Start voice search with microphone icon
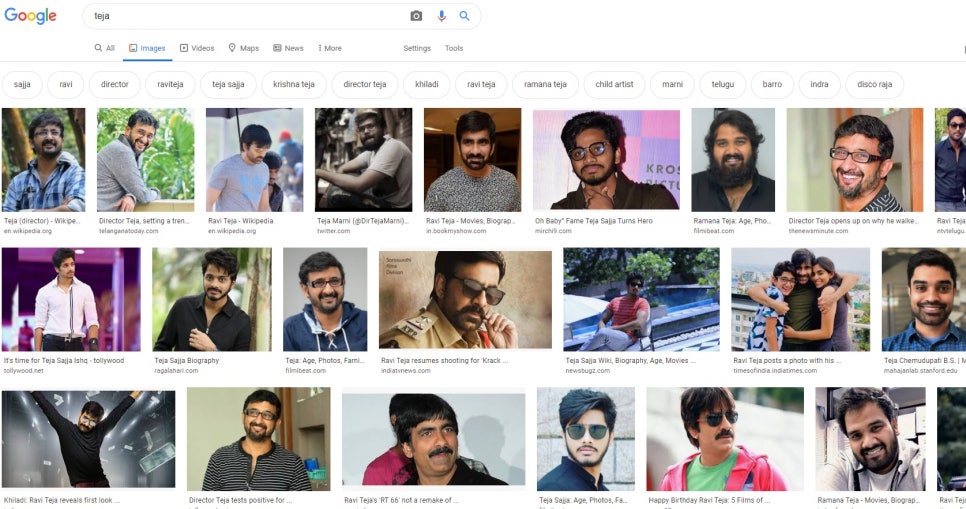The image size is (966, 509). pyautogui.click(x=441, y=16)
